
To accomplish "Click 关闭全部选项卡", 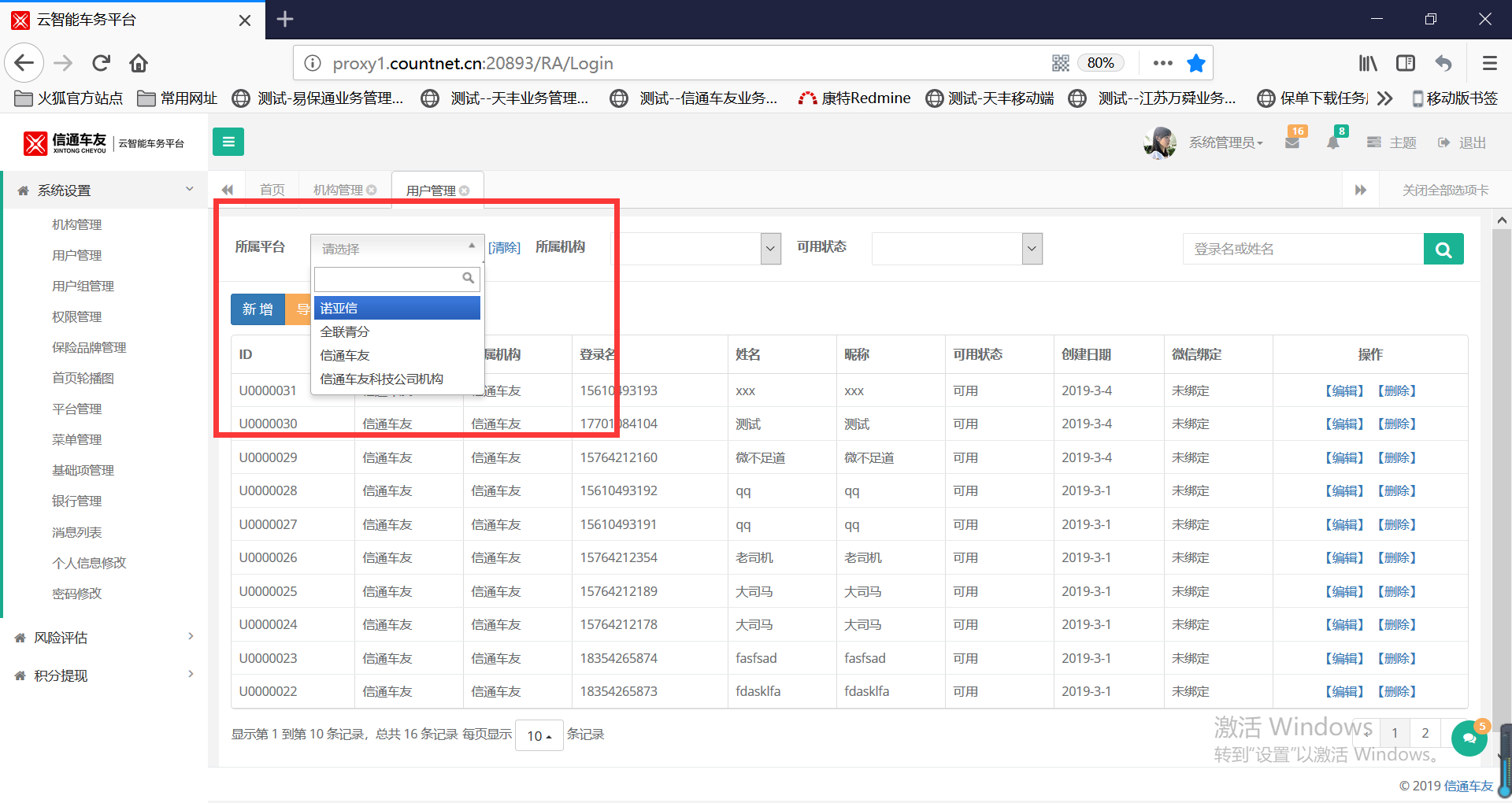I will point(1445,190).
